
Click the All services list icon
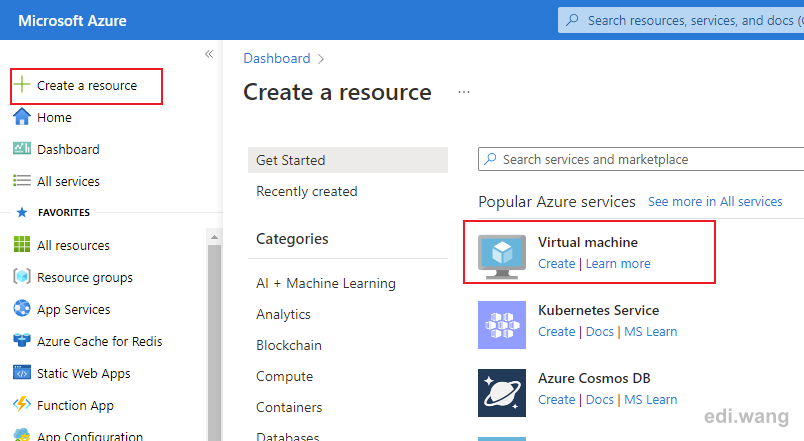point(22,181)
